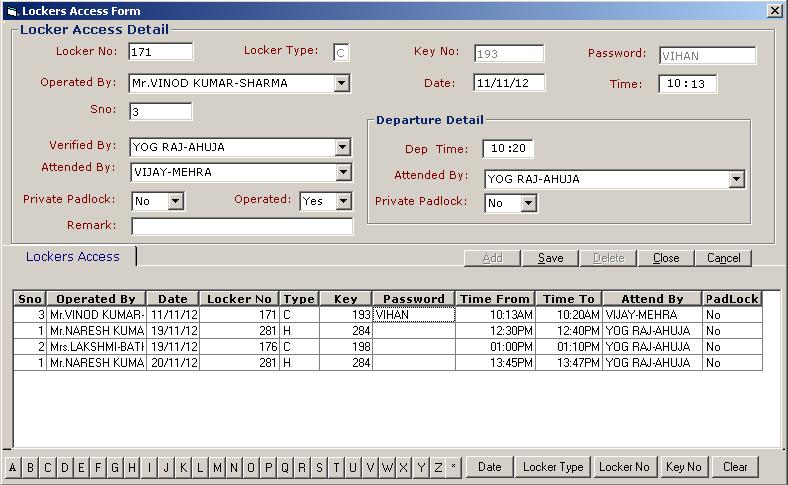Open the Verified By dropdown list
This screenshot has width=788, height=485.
(x=342, y=148)
